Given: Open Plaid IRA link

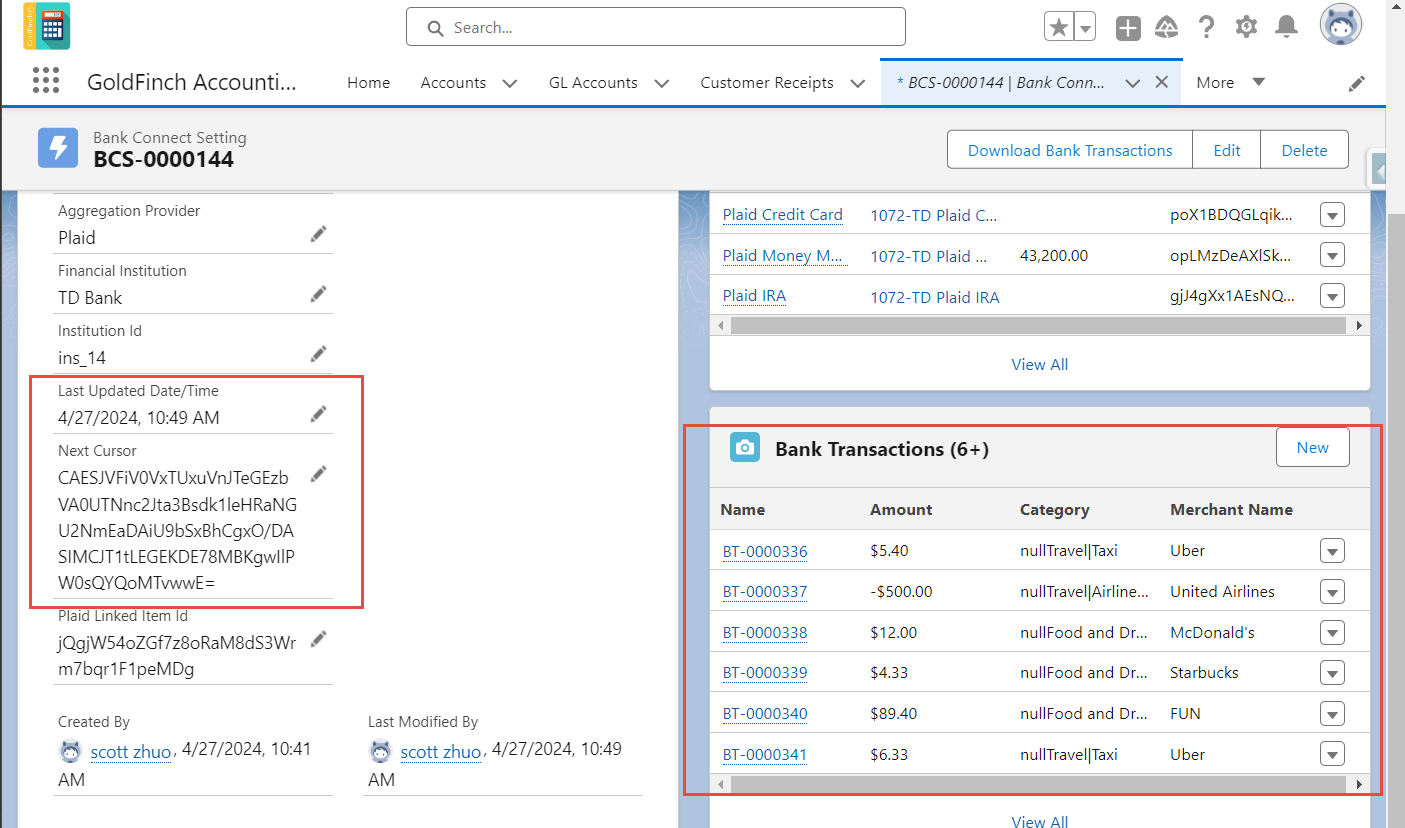Looking at the screenshot, I should click(x=754, y=295).
